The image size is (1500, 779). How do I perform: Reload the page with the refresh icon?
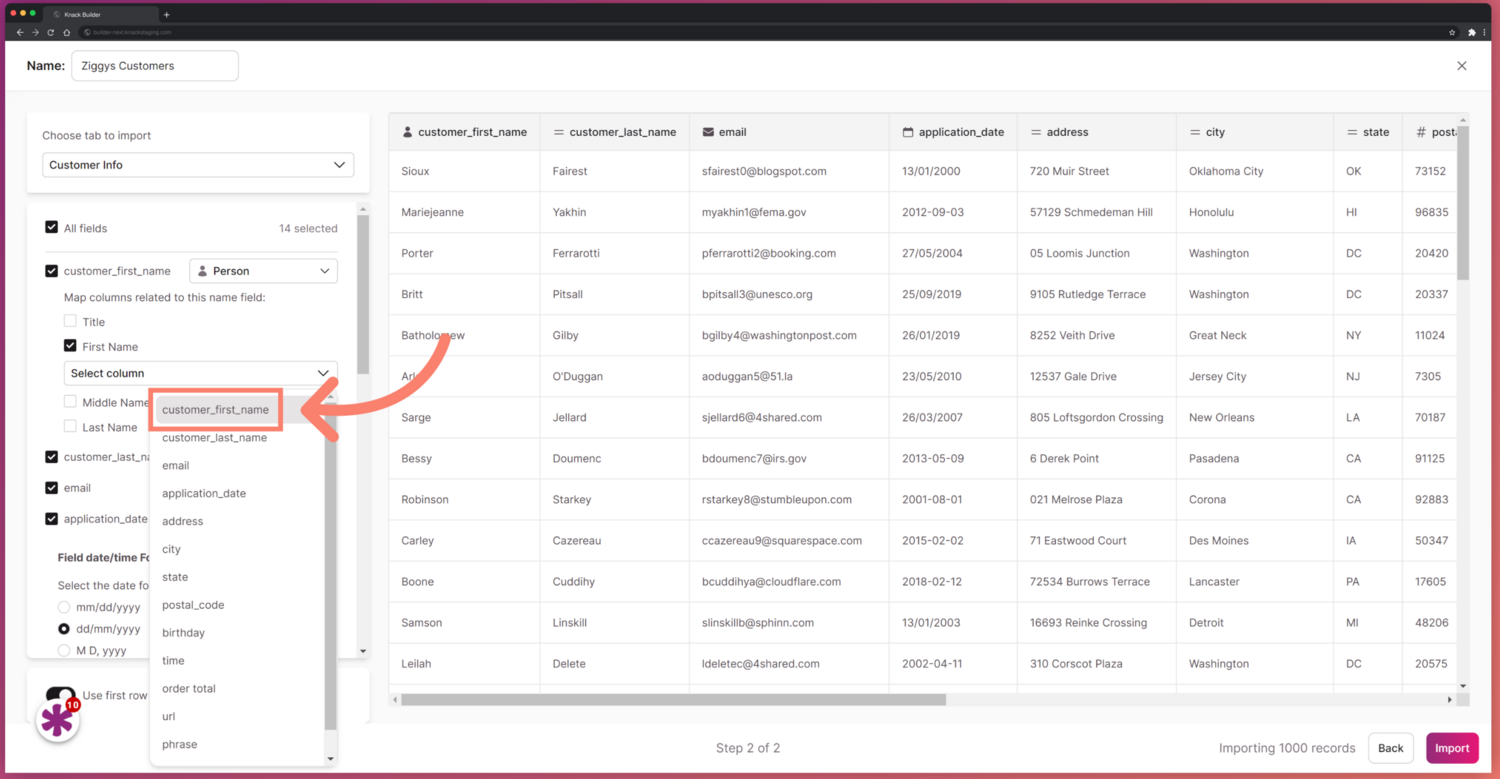point(51,32)
